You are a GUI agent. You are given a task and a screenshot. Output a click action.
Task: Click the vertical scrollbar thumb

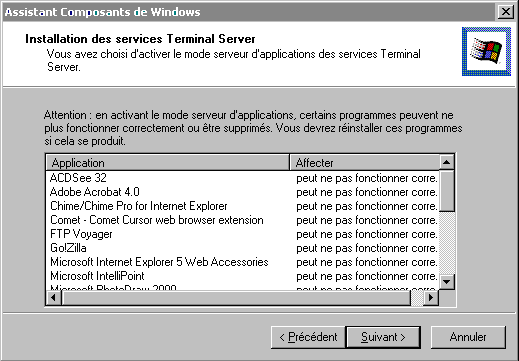(x=447, y=191)
